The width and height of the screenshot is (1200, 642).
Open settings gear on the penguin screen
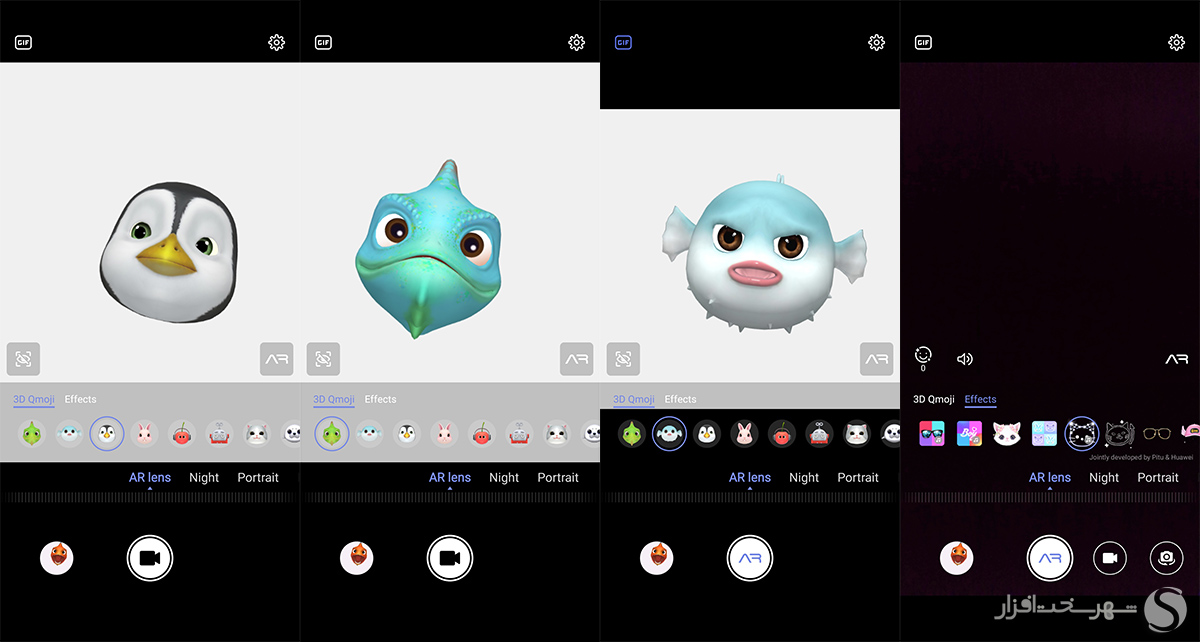pos(276,43)
